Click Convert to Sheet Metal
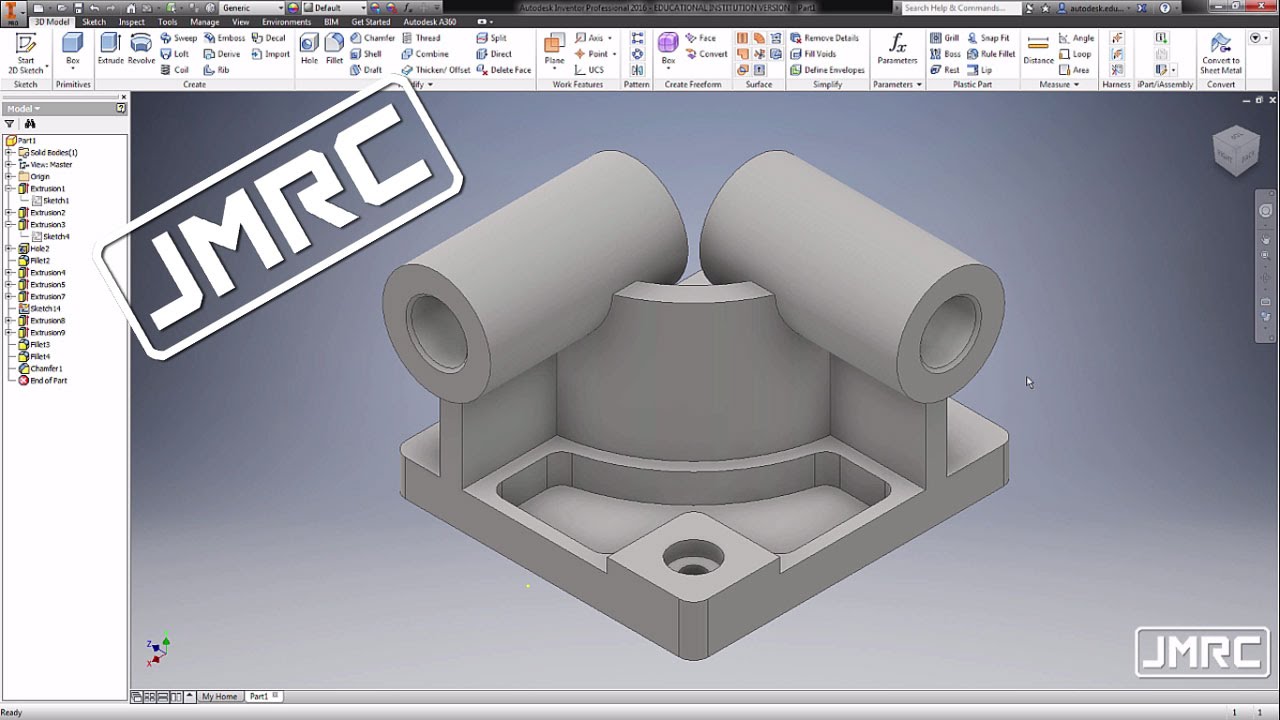Screen dimensions: 1280x720 coord(1221,53)
